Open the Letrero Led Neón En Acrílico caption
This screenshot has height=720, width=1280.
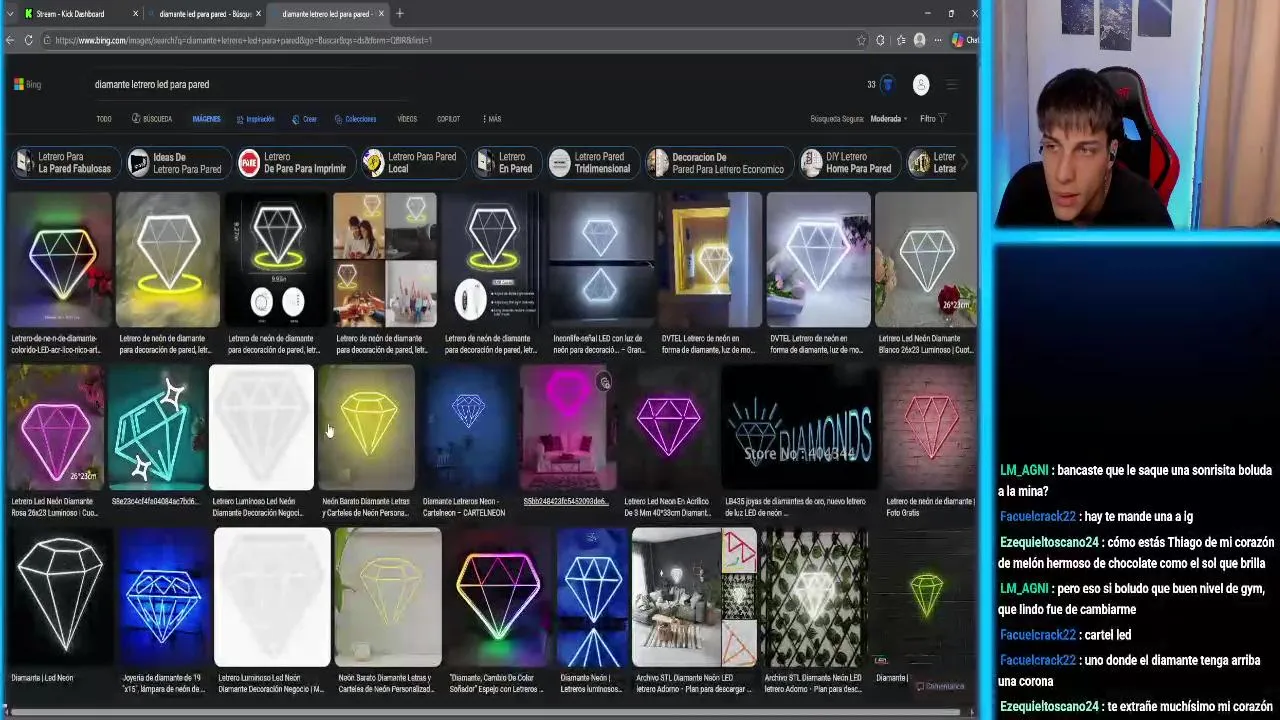point(668,507)
